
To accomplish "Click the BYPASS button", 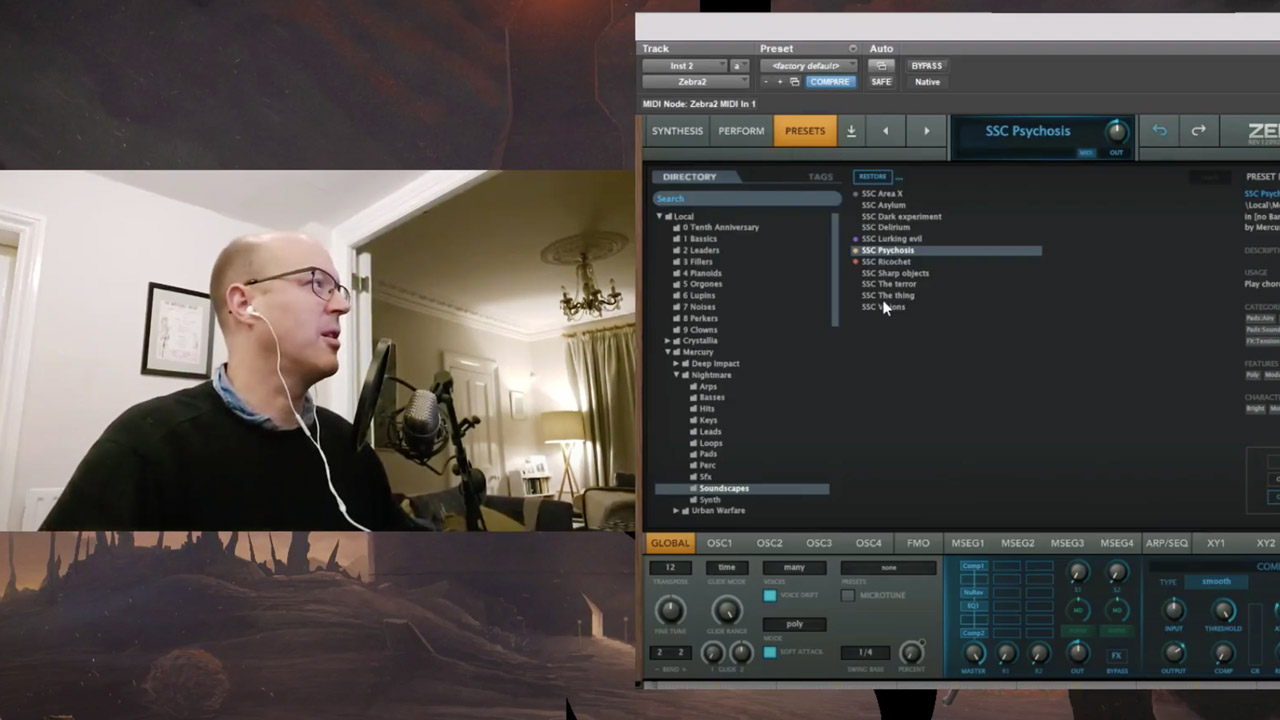I will coord(926,66).
